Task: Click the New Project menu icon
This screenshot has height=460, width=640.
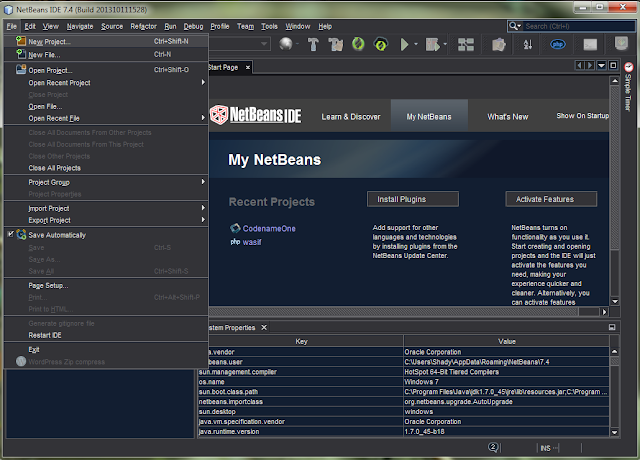Action: coord(21,41)
